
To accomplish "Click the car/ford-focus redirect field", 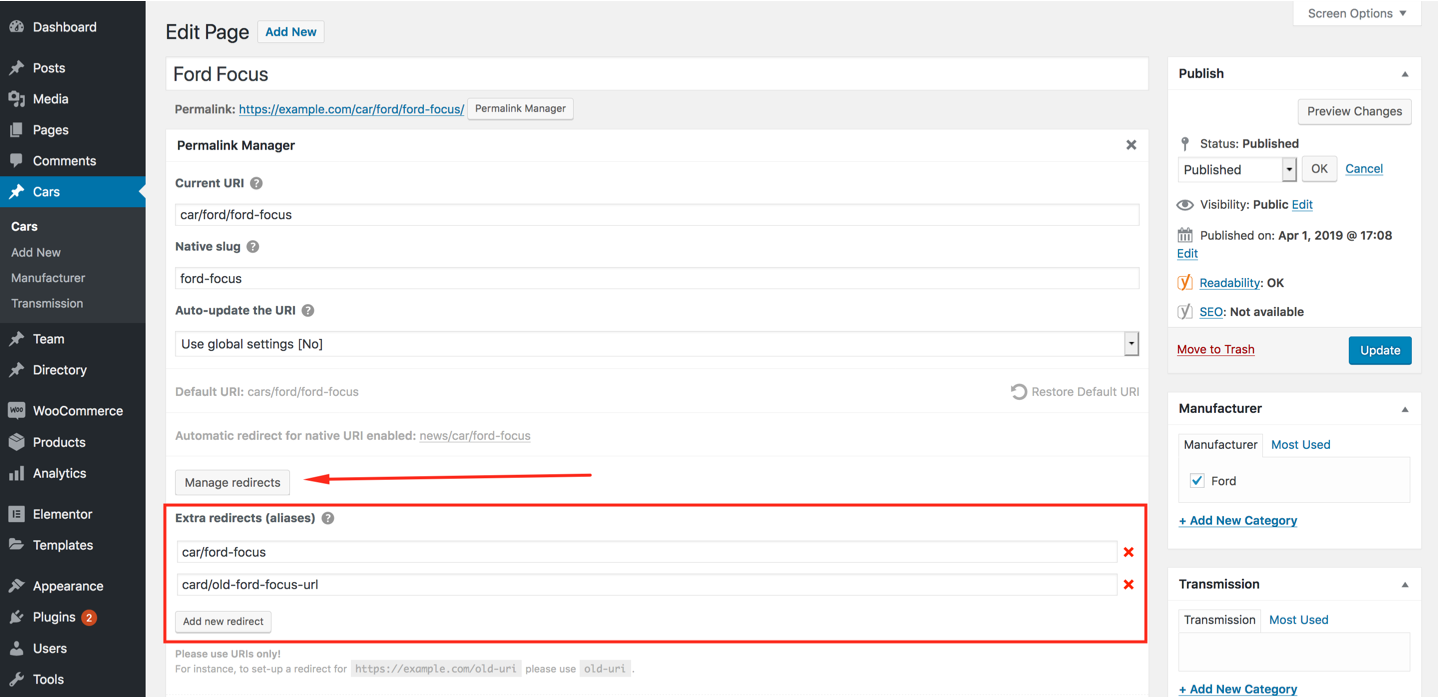I will pyautogui.click(x=646, y=552).
